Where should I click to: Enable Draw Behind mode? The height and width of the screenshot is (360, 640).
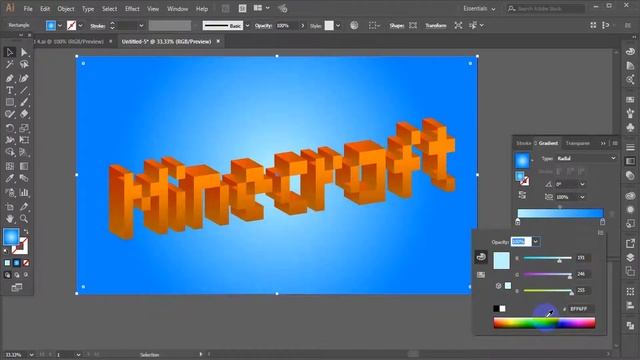click(17, 275)
